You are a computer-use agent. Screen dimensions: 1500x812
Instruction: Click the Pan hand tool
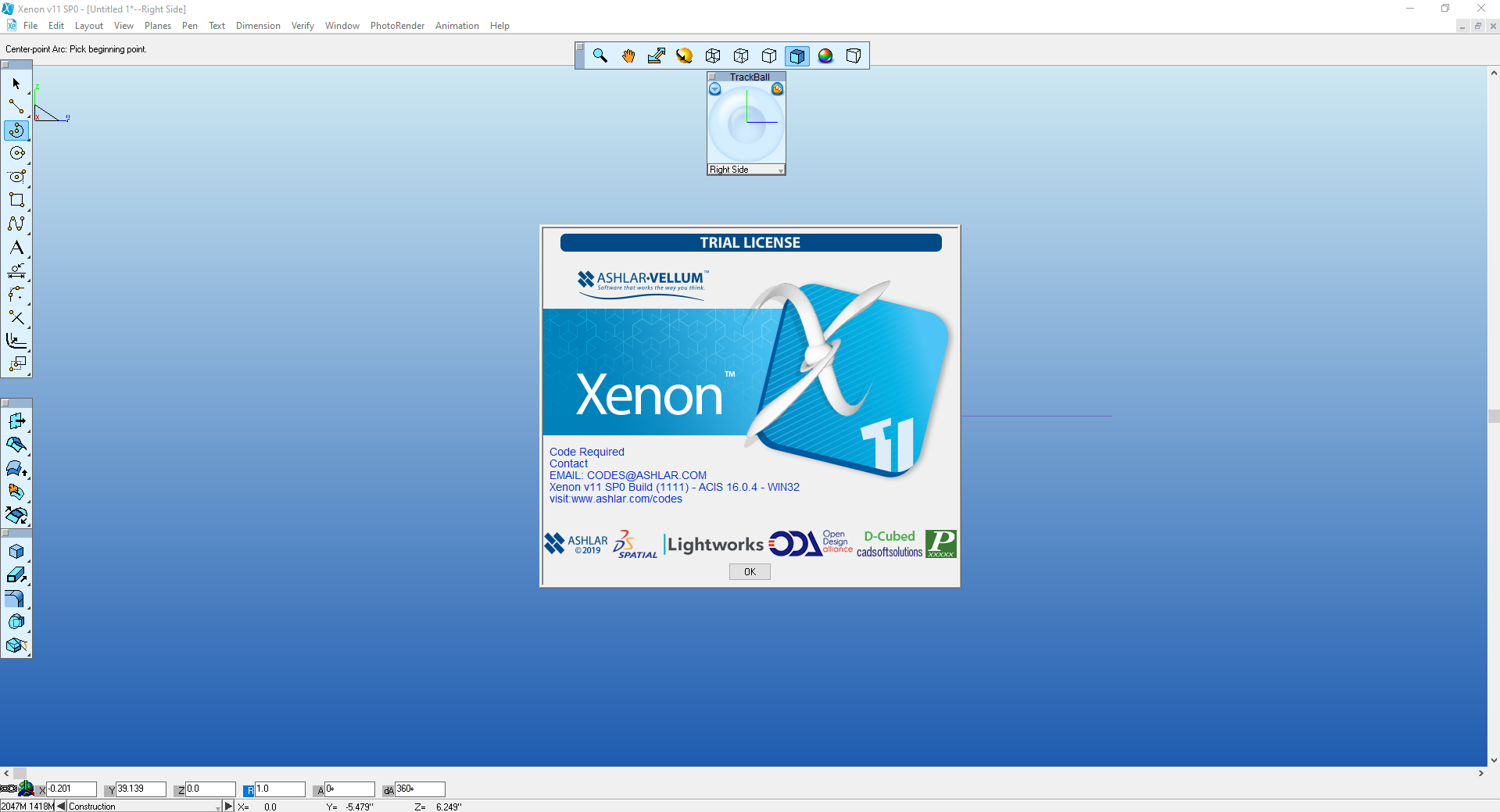(628, 55)
